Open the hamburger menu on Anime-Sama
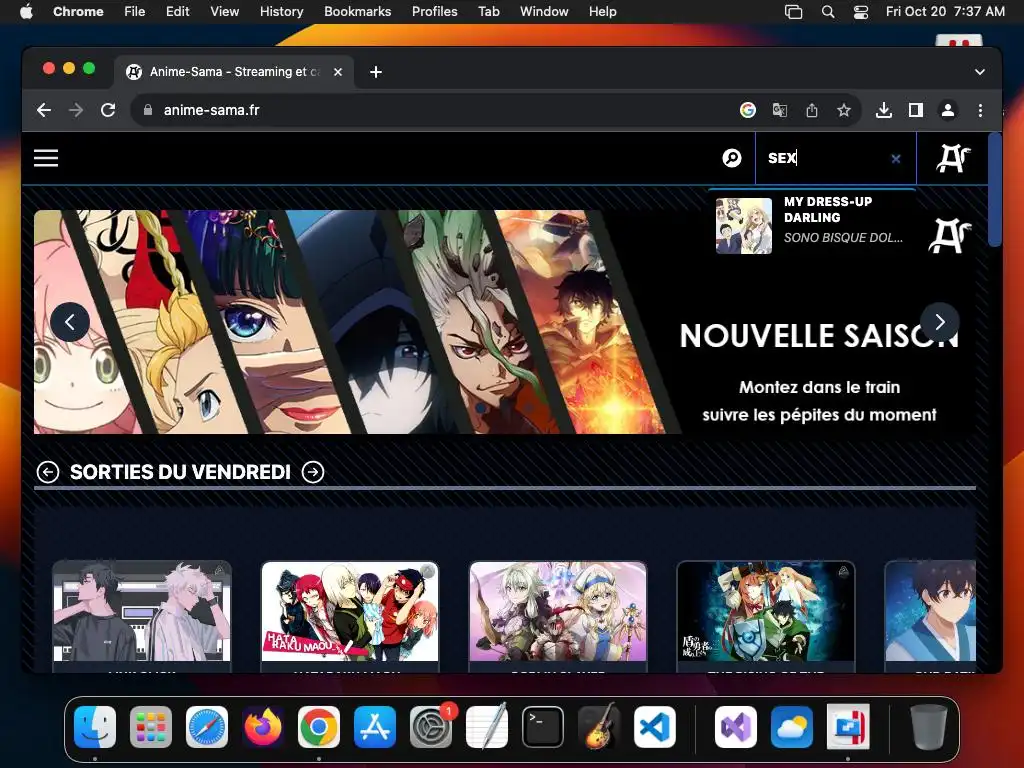Viewport: 1024px width, 768px height. coord(46,158)
